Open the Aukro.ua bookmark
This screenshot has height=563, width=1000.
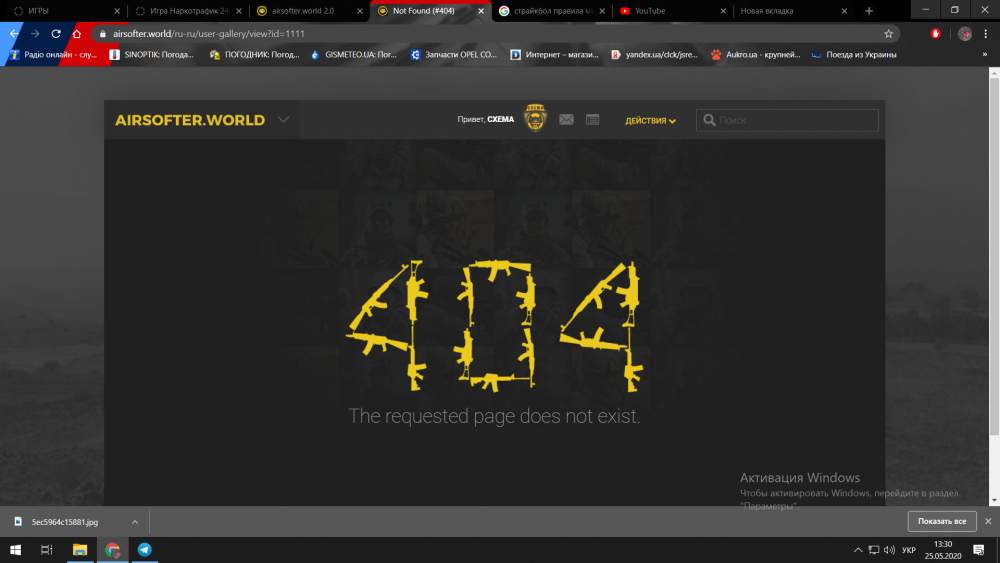pyautogui.click(x=756, y=55)
